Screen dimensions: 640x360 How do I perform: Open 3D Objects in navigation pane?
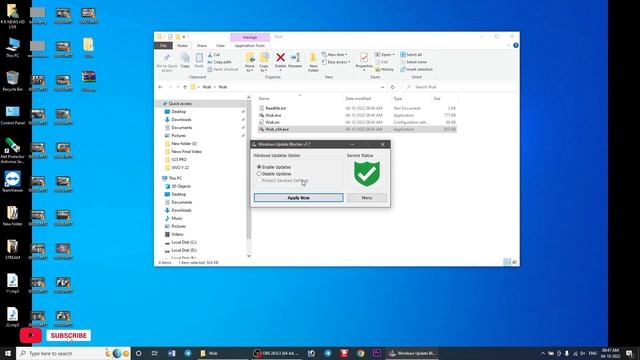click(181, 186)
